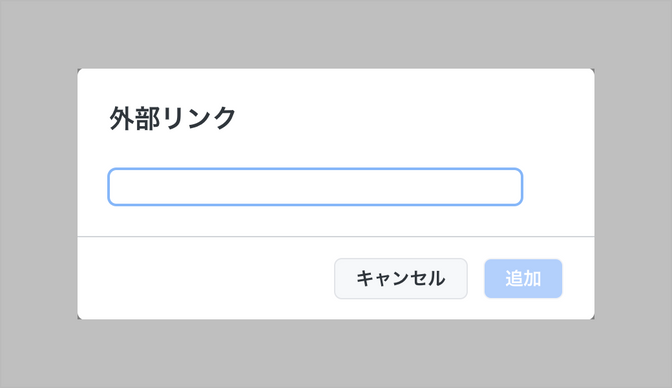Image resolution: width=672 pixels, height=388 pixels.
Task: Click the gray overlay above the dialog
Action: [336, 34]
